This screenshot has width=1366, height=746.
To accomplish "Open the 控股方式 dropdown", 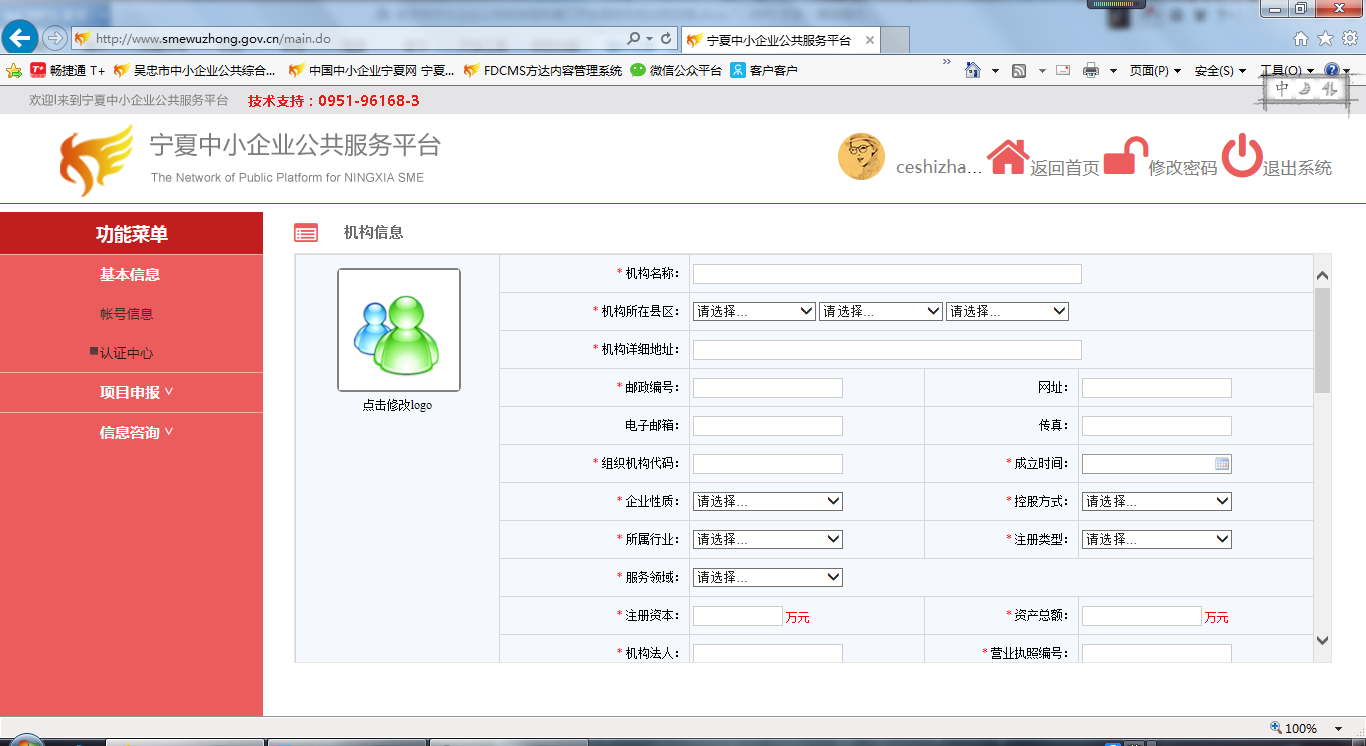I will click(1156, 502).
